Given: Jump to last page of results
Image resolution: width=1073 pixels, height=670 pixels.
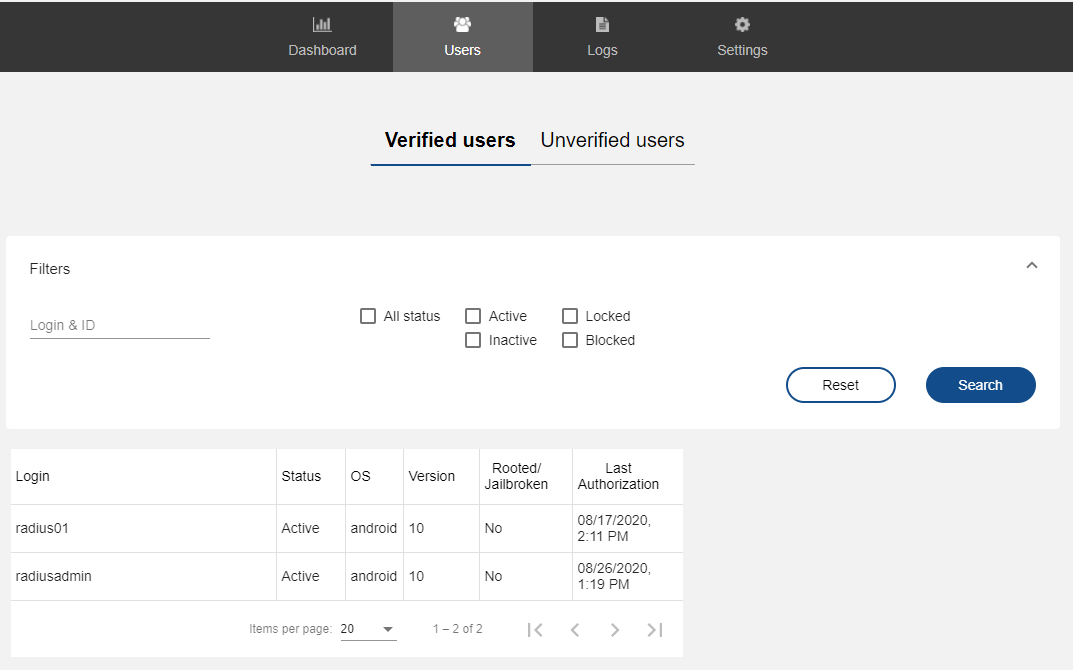Looking at the screenshot, I should pyautogui.click(x=655, y=629).
